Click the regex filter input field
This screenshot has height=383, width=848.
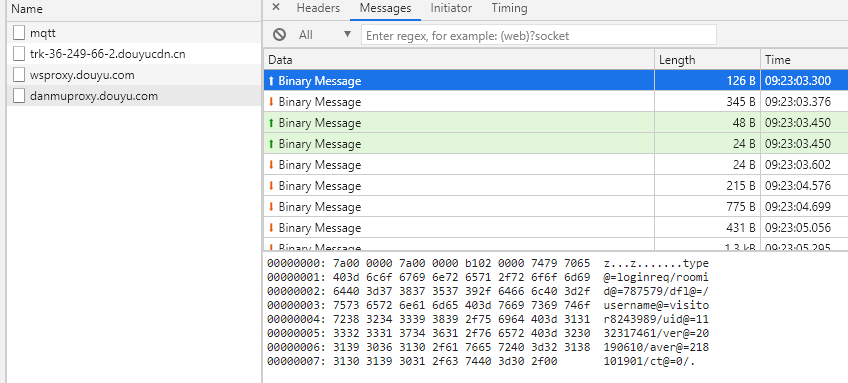pyautogui.click(x=539, y=36)
